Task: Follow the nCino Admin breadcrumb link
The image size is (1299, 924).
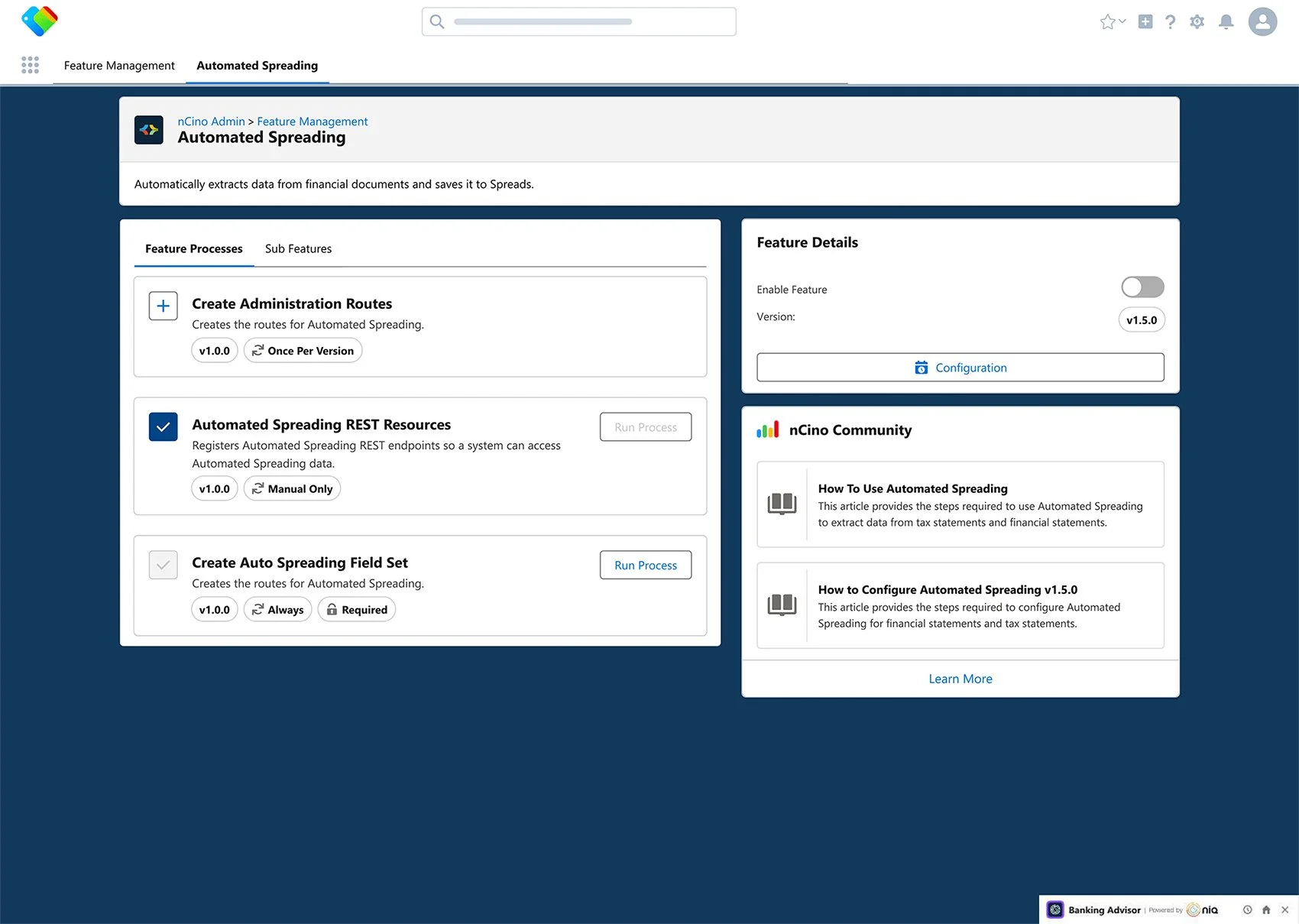Action: click(211, 122)
